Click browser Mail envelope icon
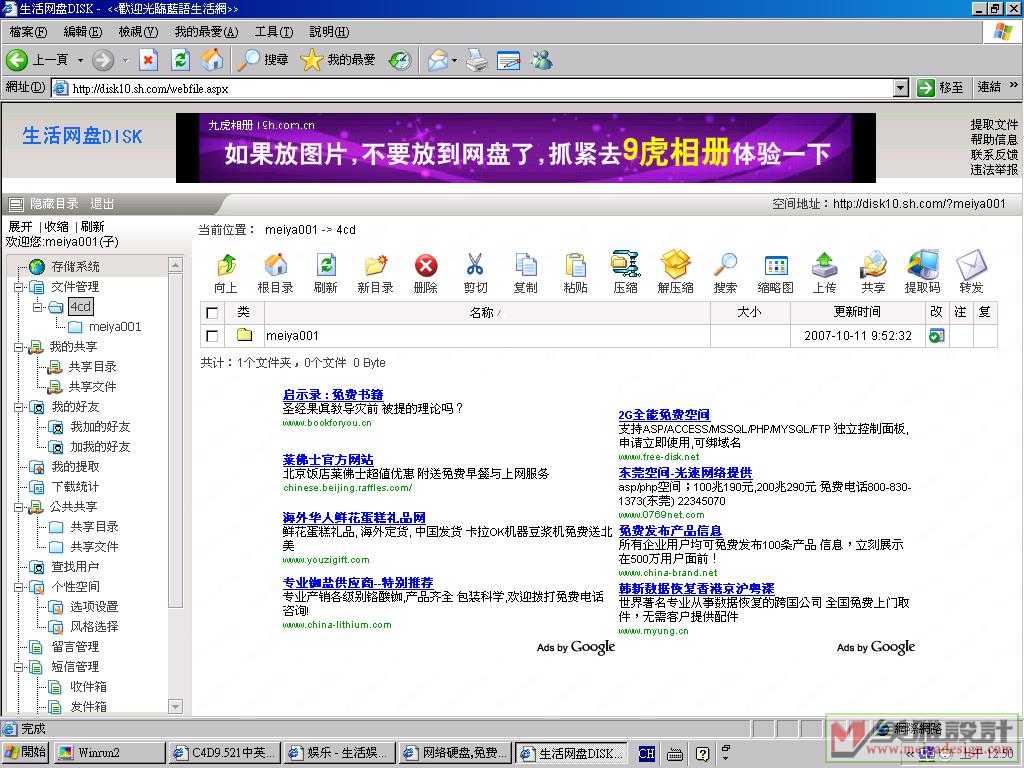The height and width of the screenshot is (768, 1024). click(x=438, y=60)
